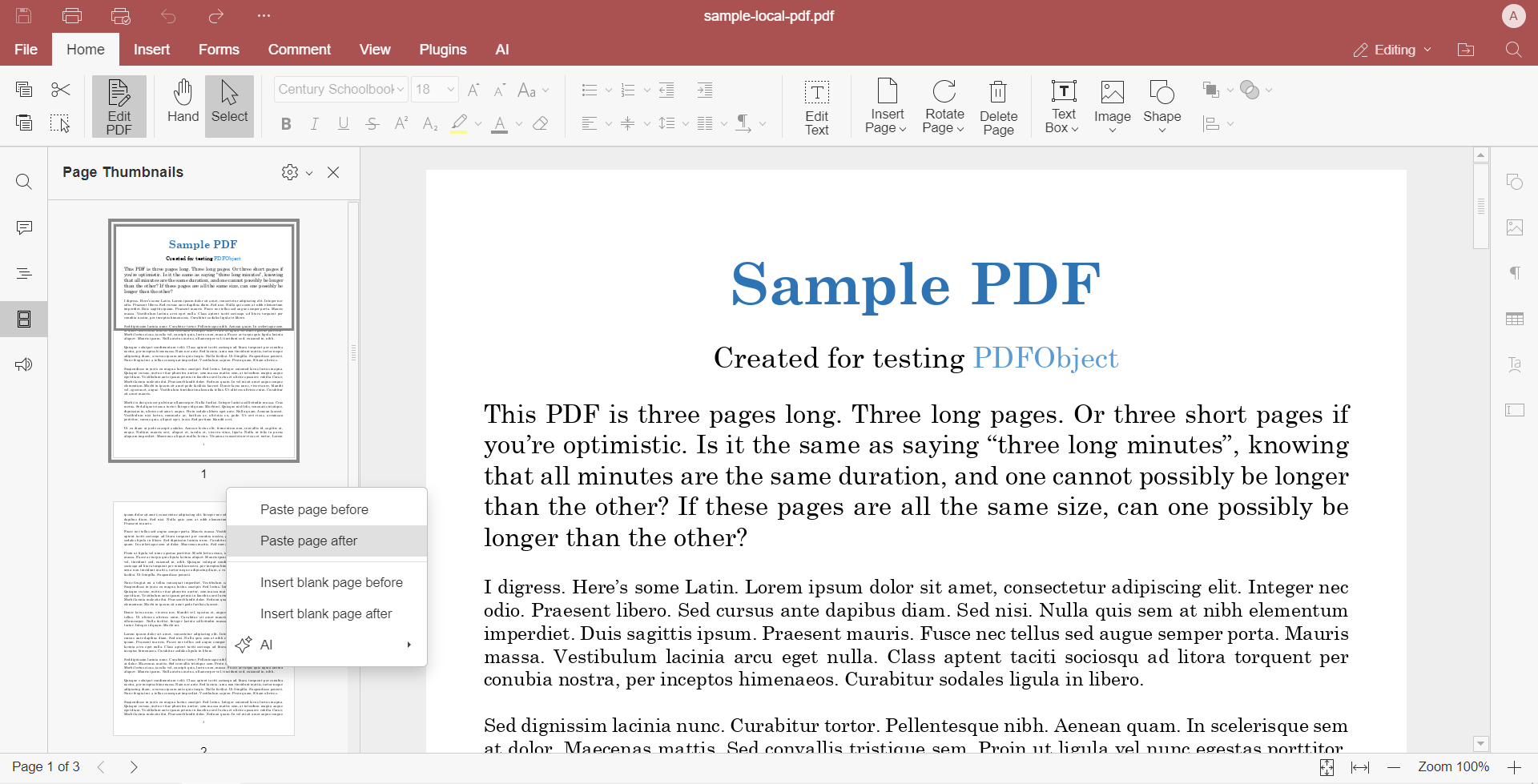Click the font color A swatch
This screenshot has width=1538, height=784.
coord(500,123)
